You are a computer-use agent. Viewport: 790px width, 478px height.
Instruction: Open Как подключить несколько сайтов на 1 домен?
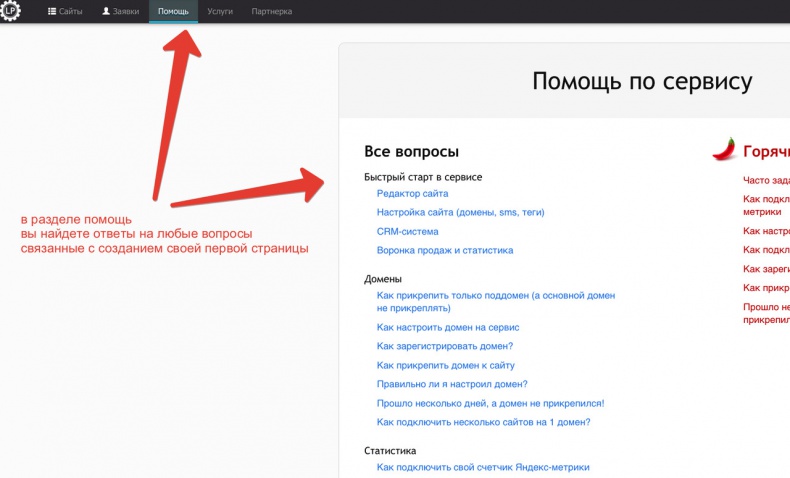pyautogui.click(x=483, y=422)
